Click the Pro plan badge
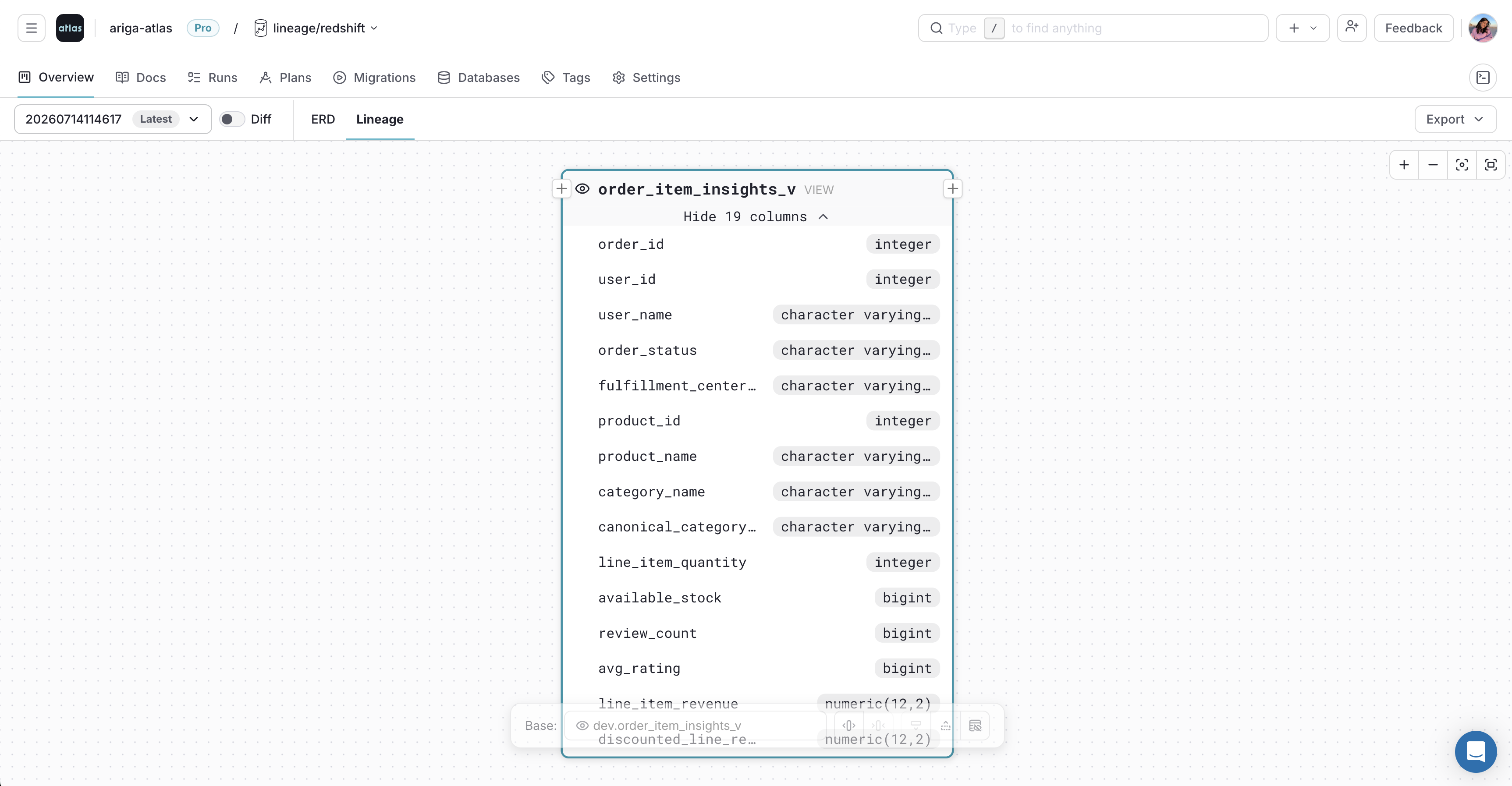This screenshot has height=786, width=1512. coord(203,28)
